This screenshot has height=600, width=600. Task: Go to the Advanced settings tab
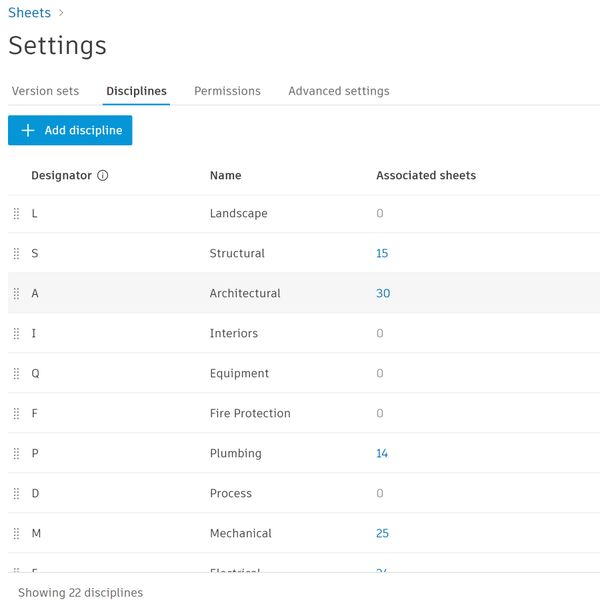339,91
